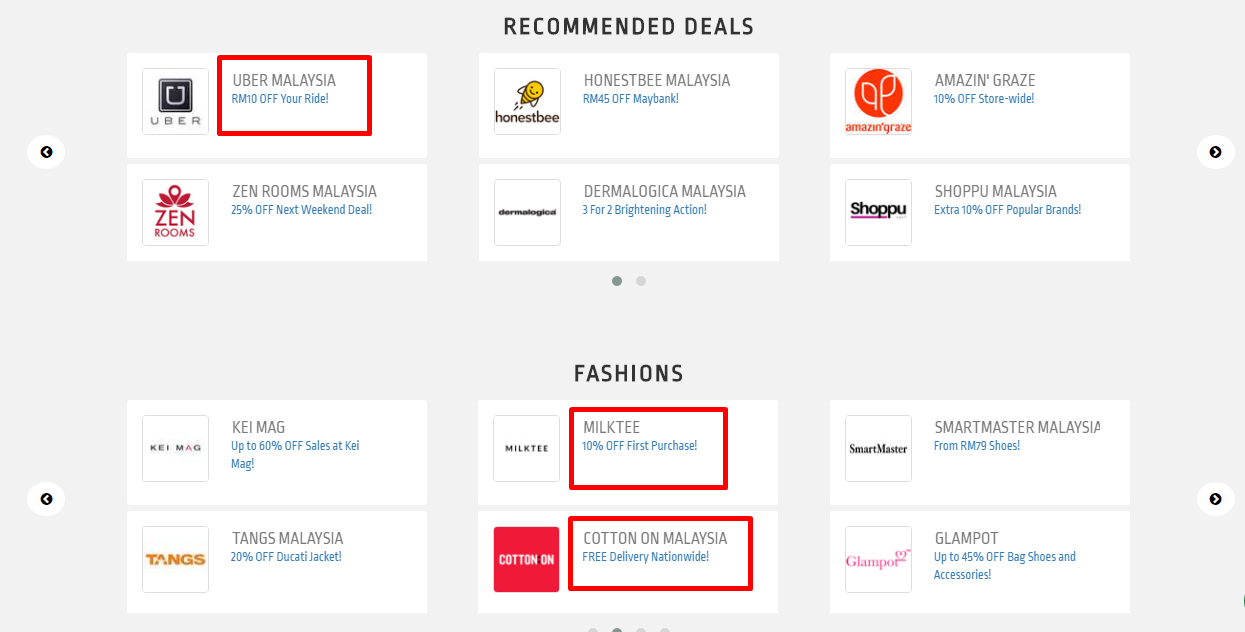Screen dimensions: 1245x632
Task: Open SmartMaster From RM79 Shoes! deal
Action: [977, 446]
